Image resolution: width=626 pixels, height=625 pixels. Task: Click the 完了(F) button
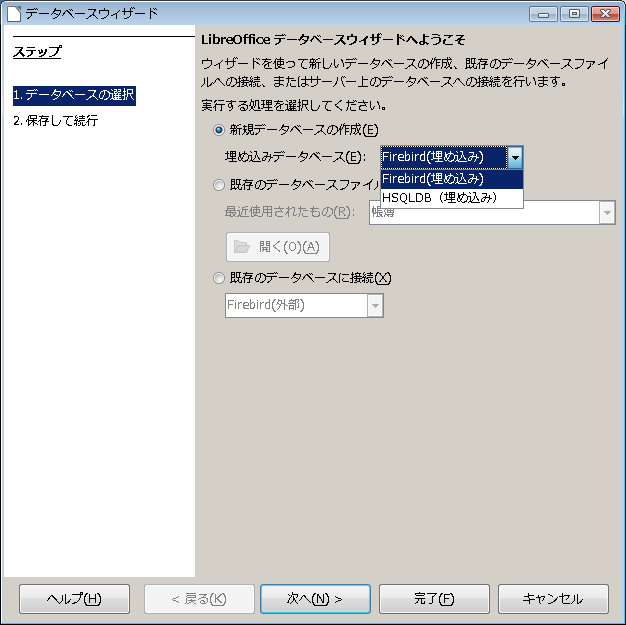434,599
